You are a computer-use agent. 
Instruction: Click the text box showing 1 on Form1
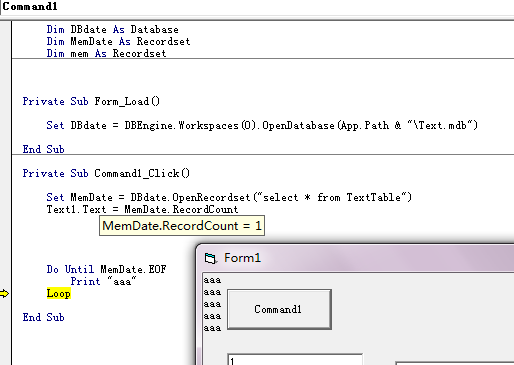[295, 359]
